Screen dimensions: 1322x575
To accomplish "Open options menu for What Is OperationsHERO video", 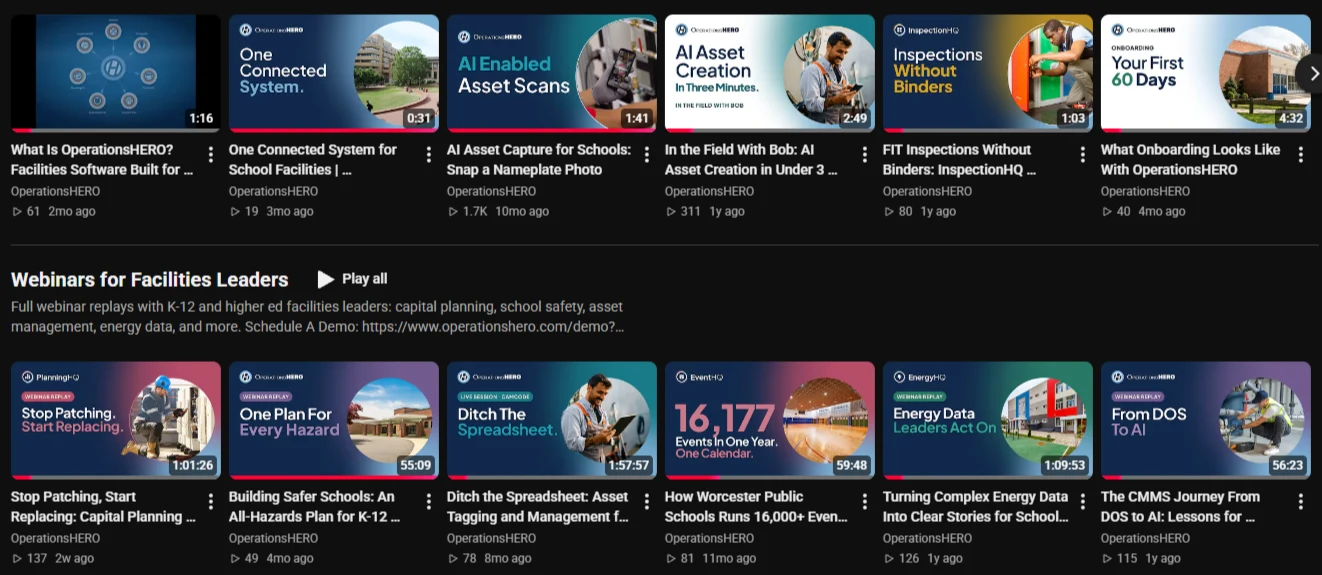I will pyautogui.click(x=210, y=154).
